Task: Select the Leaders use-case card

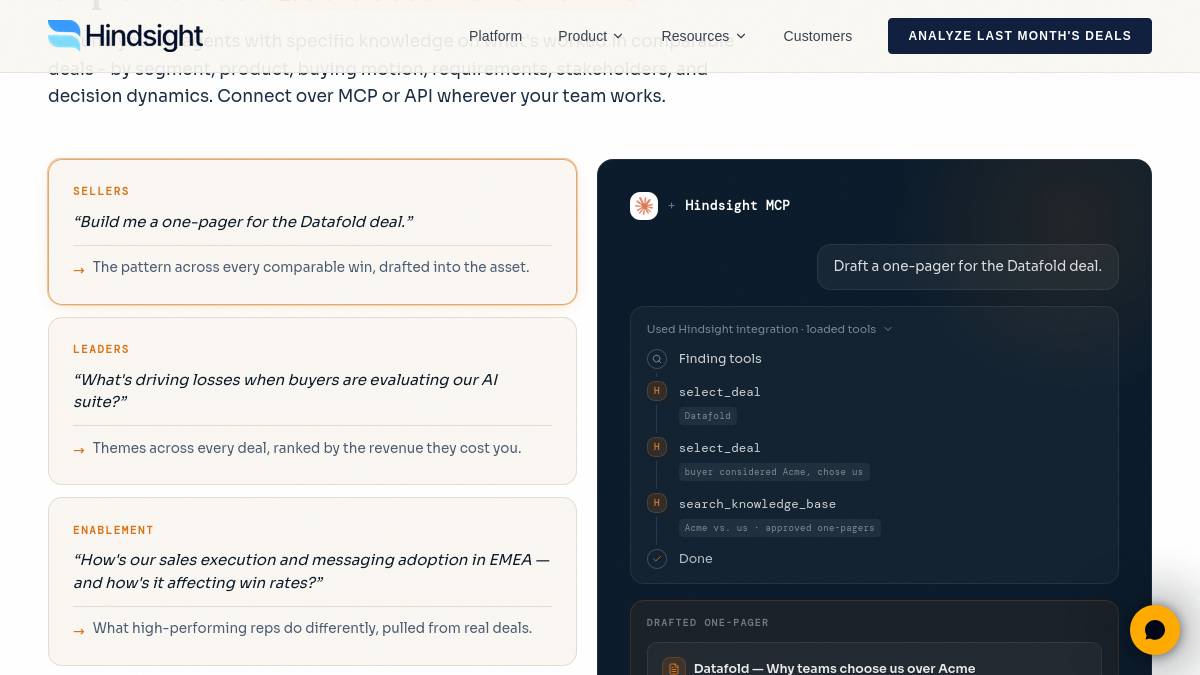Action: pyautogui.click(x=312, y=401)
